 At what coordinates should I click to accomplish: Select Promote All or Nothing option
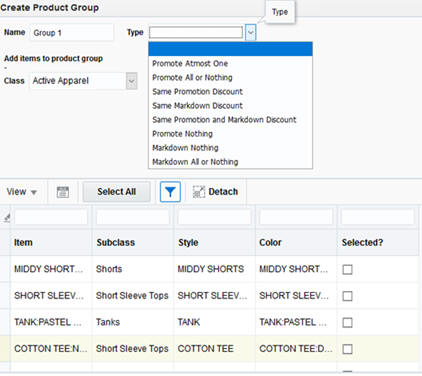pyautogui.click(x=230, y=77)
